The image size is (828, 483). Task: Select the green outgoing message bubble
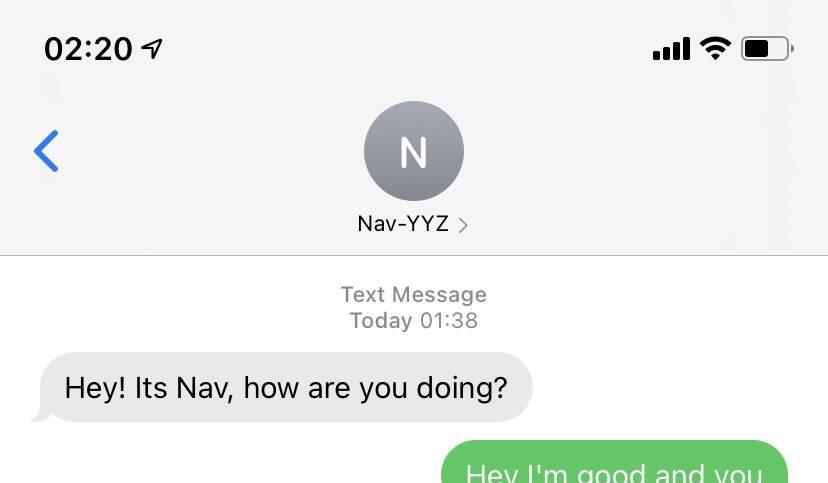[615, 462]
